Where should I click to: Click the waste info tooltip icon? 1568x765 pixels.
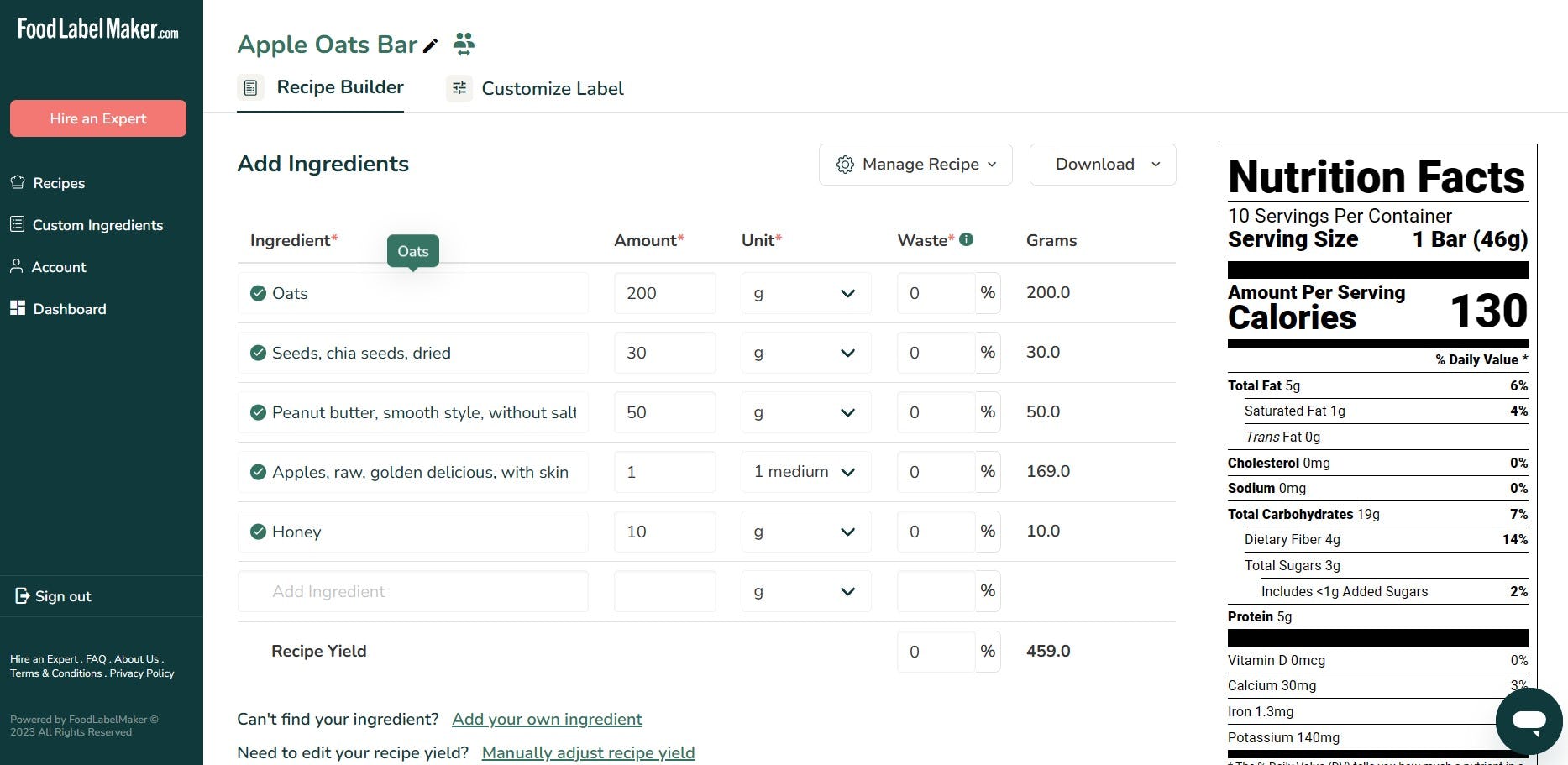pos(966,239)
